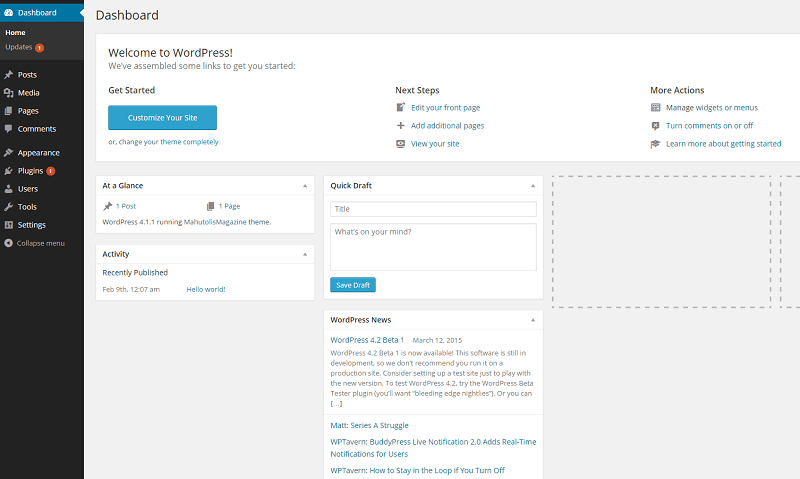
Task: Click the plus icon for additional pages
Action: coord(401,125)
